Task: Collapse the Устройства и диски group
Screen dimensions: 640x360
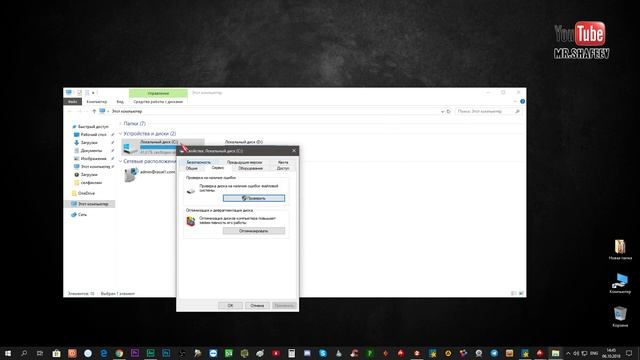Action: (121, 133)
